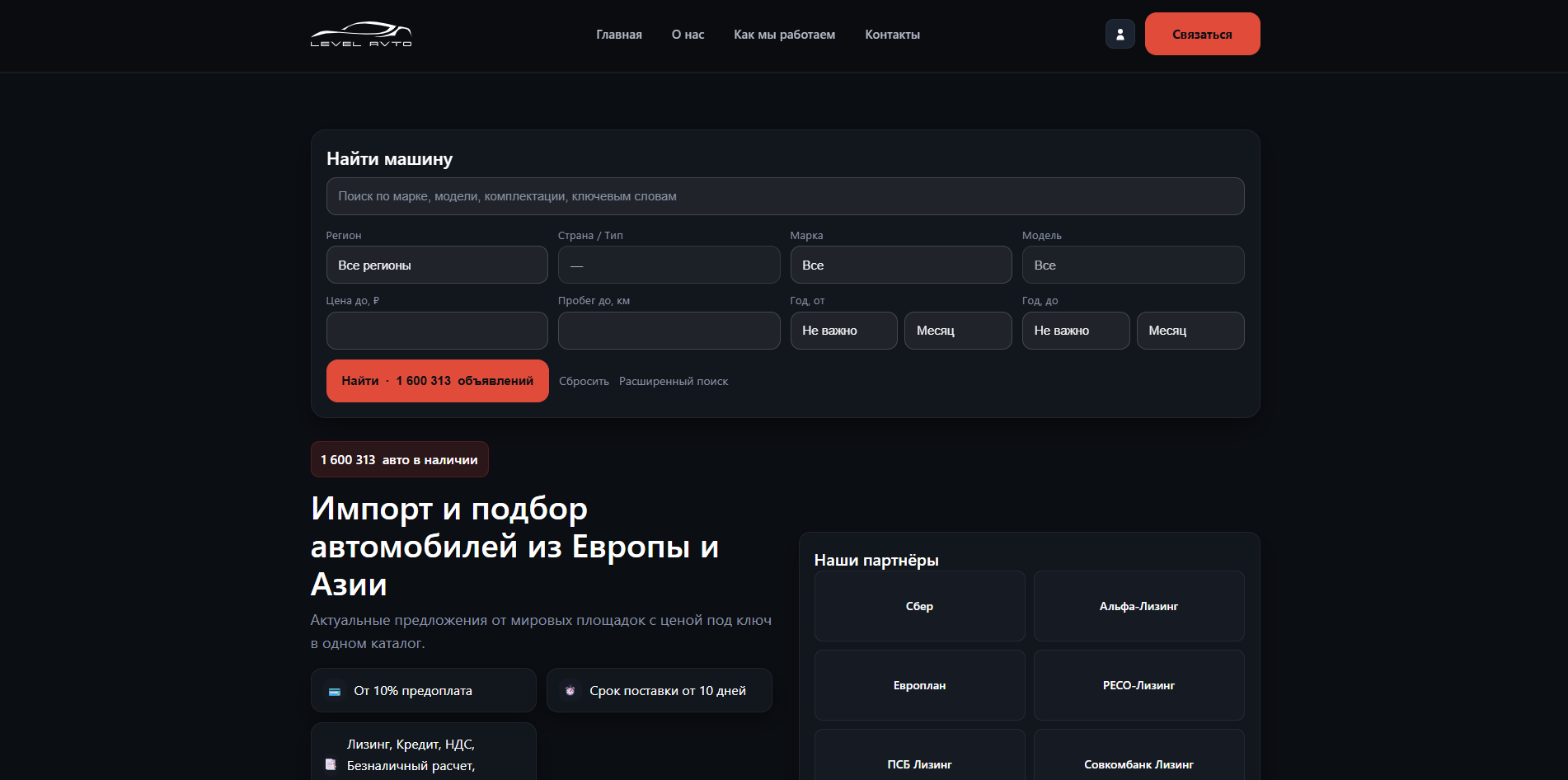Focus the car search text field

click(785, 196)
